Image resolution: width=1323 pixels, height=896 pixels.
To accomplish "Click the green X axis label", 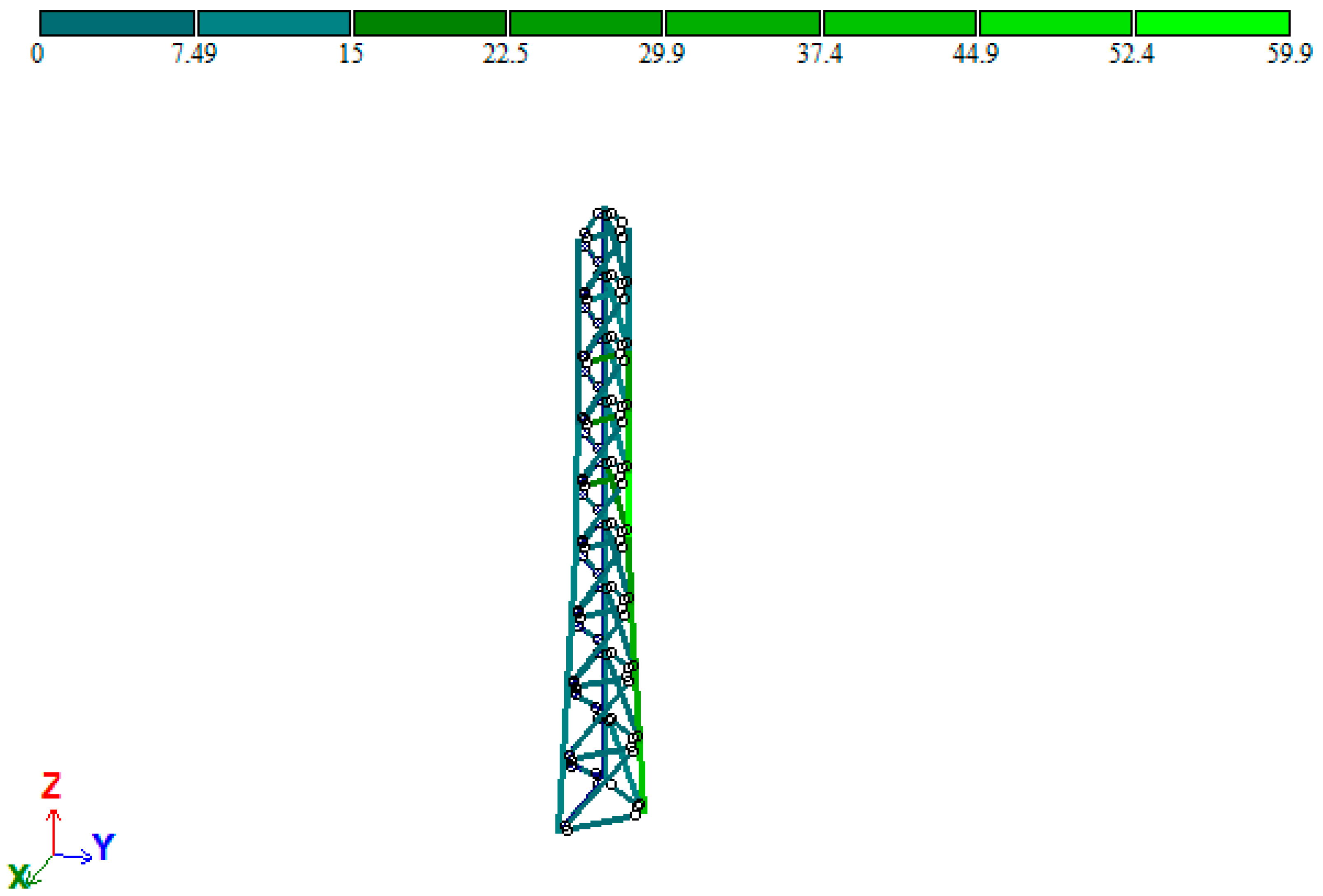I will tap(18, 877).
